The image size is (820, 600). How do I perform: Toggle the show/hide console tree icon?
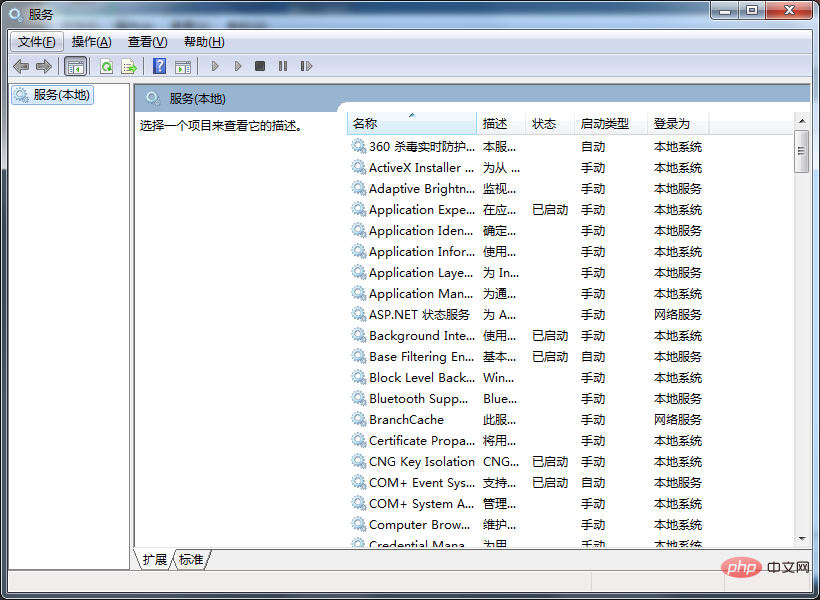(75, 66)
